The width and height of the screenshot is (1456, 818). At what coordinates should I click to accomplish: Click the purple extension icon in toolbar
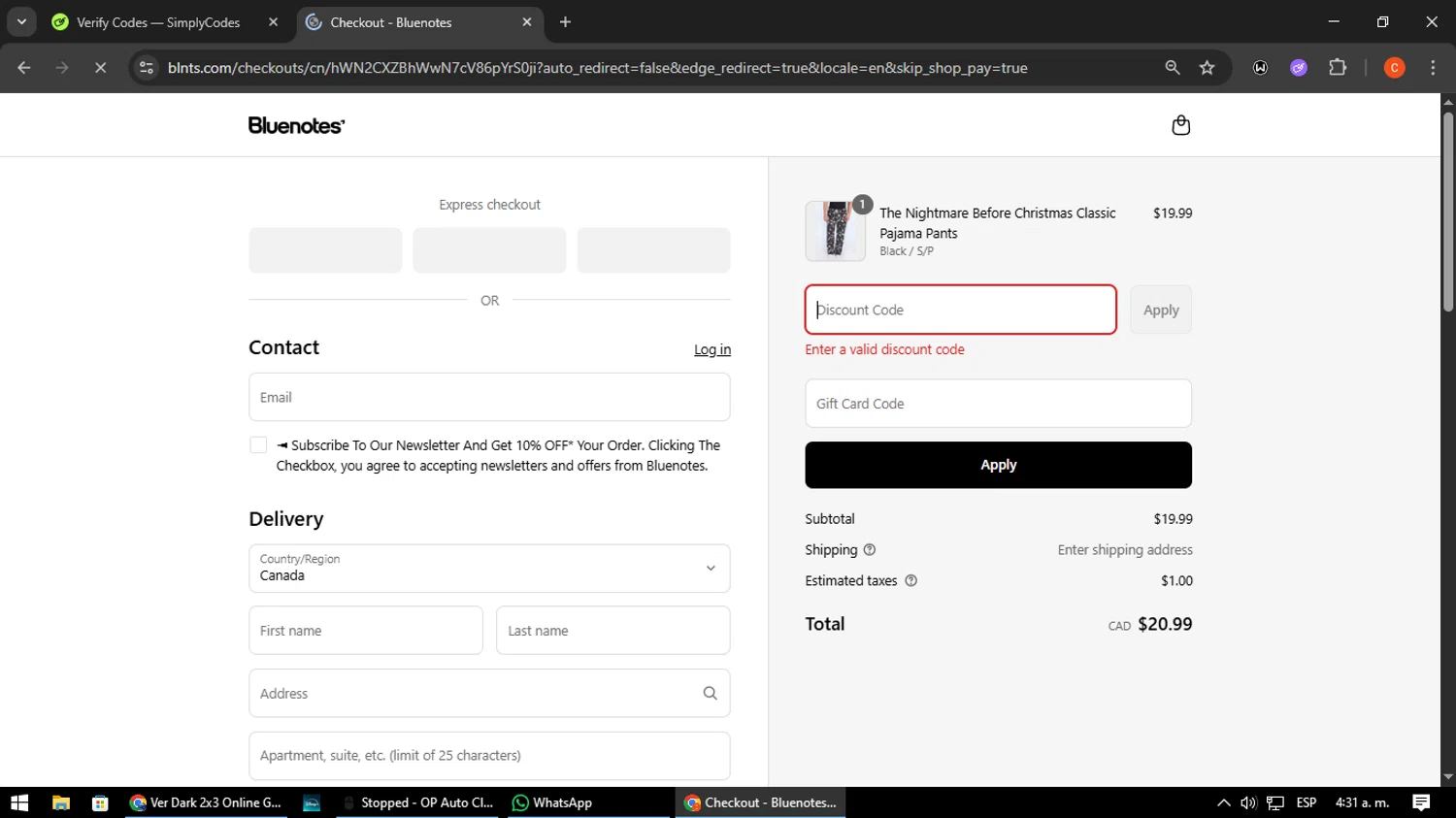coord(1299,68)
